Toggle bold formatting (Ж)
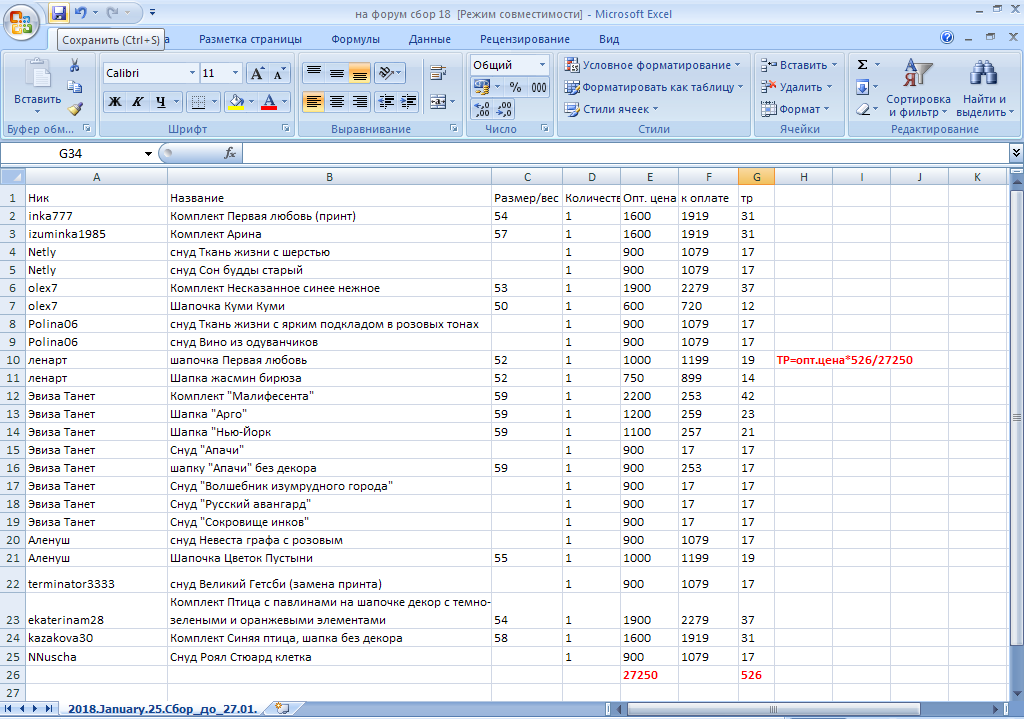Screen dimensions: 1024x719 (x=115, y=102)
